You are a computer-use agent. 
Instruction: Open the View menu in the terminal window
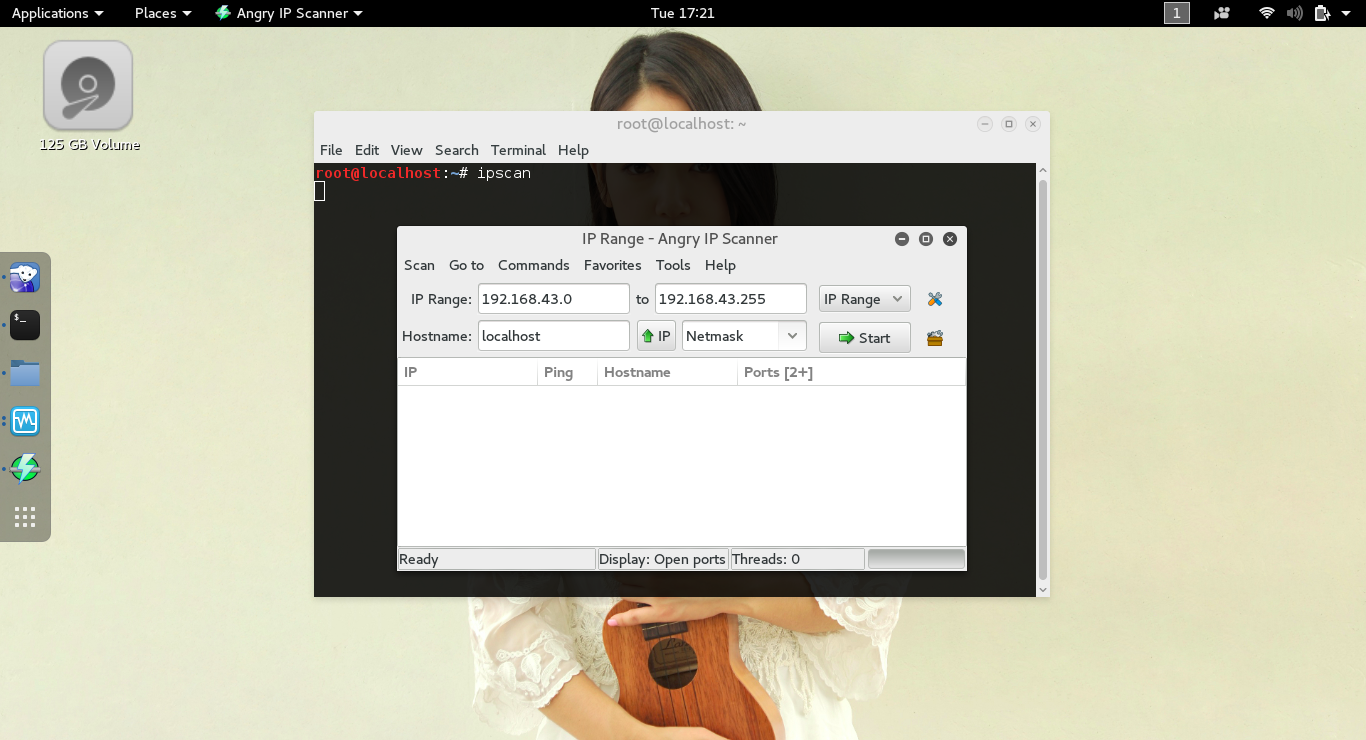click(406, 150)
